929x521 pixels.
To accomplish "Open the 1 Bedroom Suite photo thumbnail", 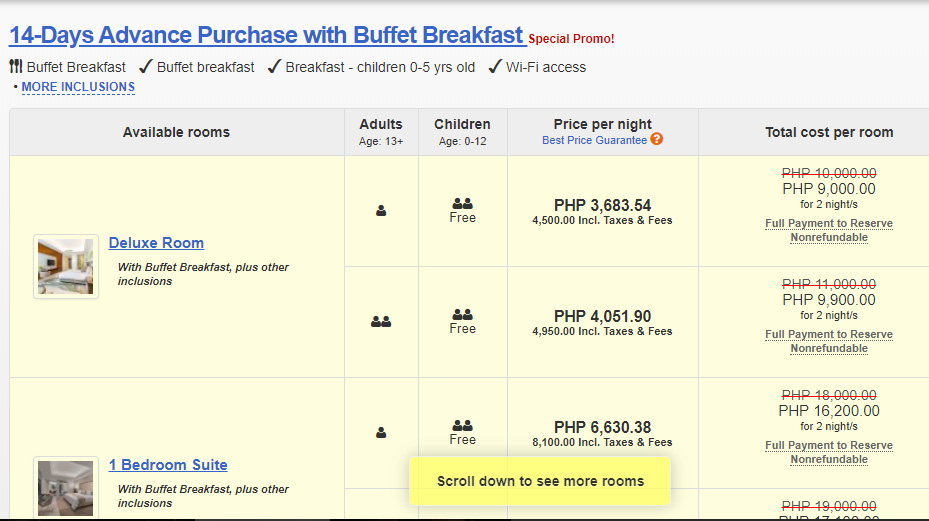I will [x=66, y=487].
